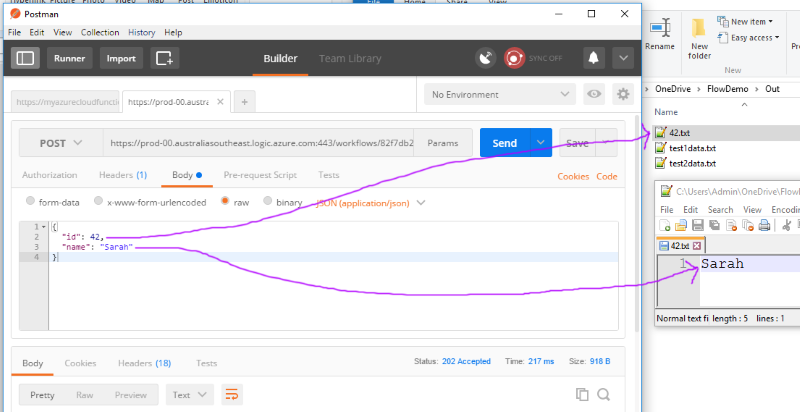800x412 pixels.
Task: Click the request URL field
Action: coord(259,143)
